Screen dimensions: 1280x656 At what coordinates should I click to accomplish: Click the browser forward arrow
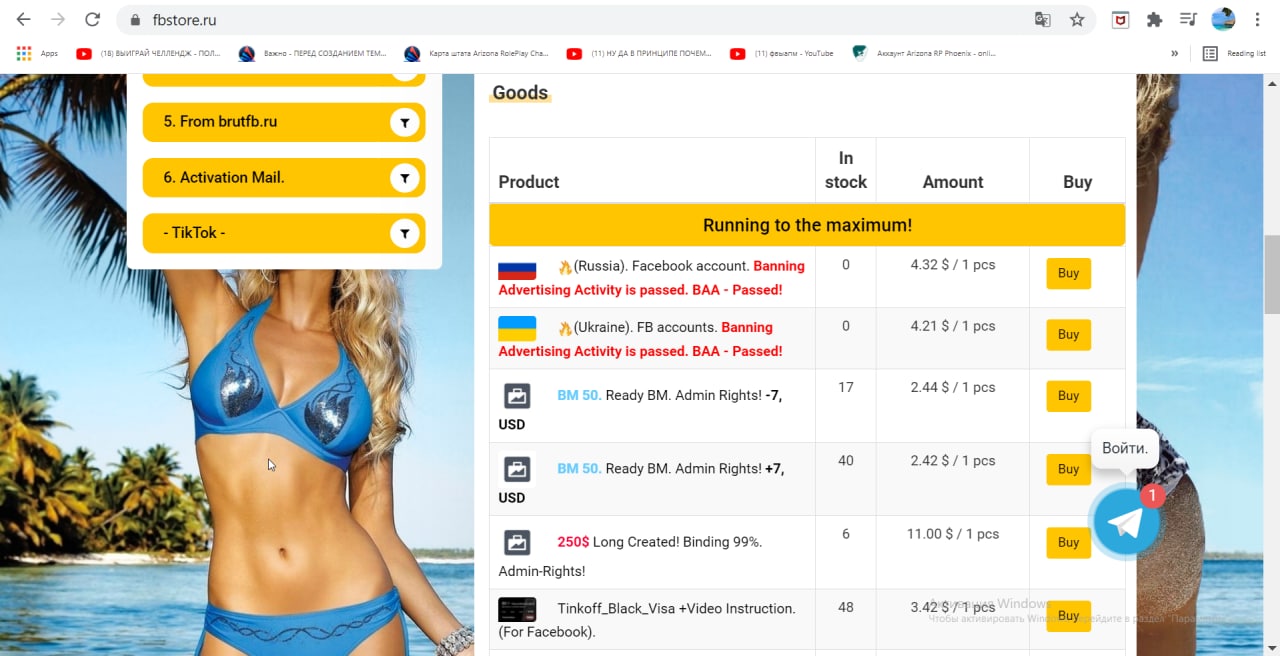tap(58, 19)
